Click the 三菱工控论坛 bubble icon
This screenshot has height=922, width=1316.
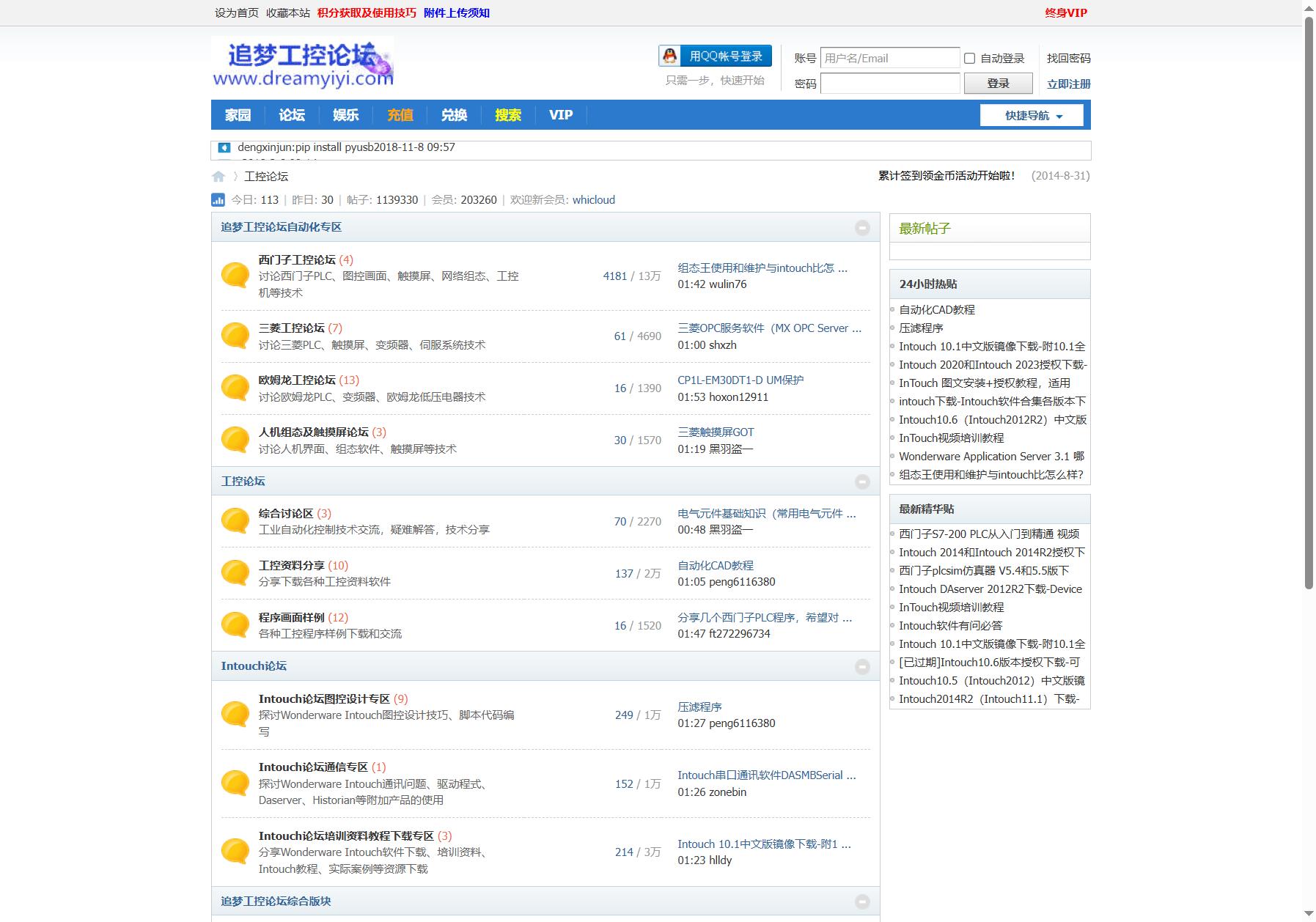[235, 336]
